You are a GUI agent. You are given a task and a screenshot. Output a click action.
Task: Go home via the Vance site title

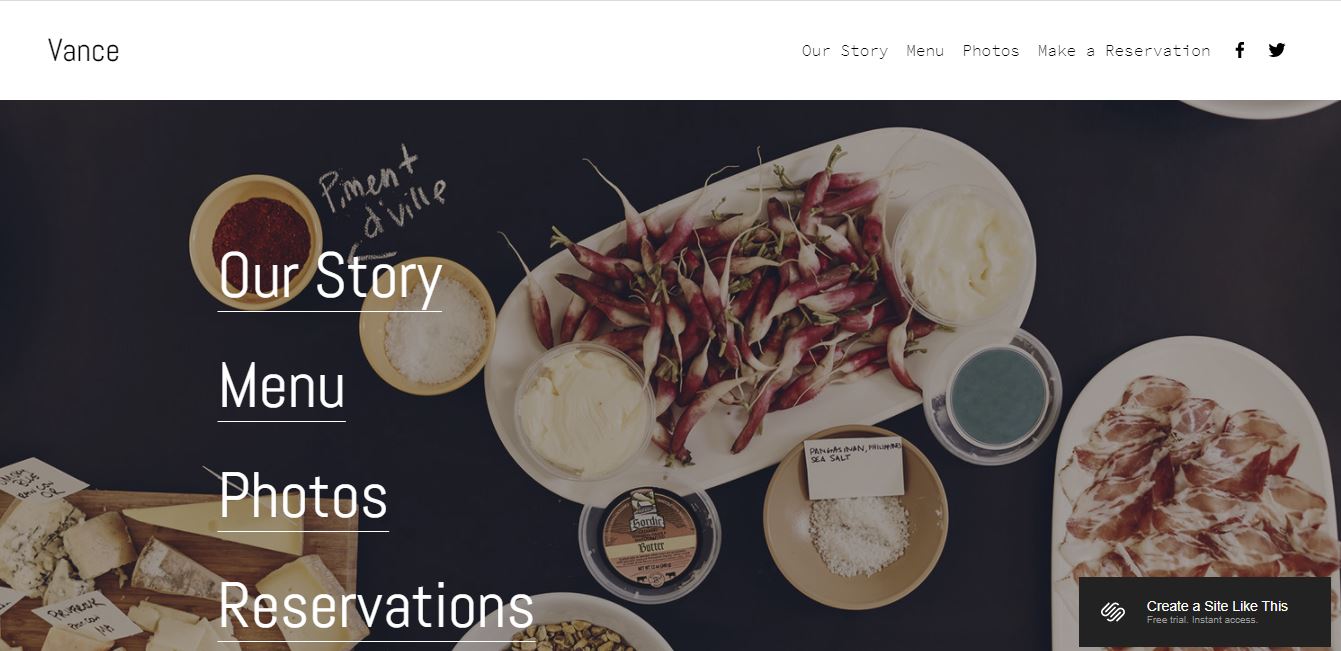coord(84,50)
